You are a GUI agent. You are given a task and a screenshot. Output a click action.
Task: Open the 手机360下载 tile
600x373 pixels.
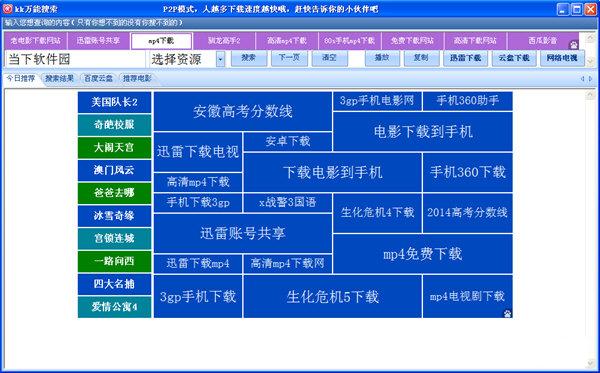click(468, 172)
